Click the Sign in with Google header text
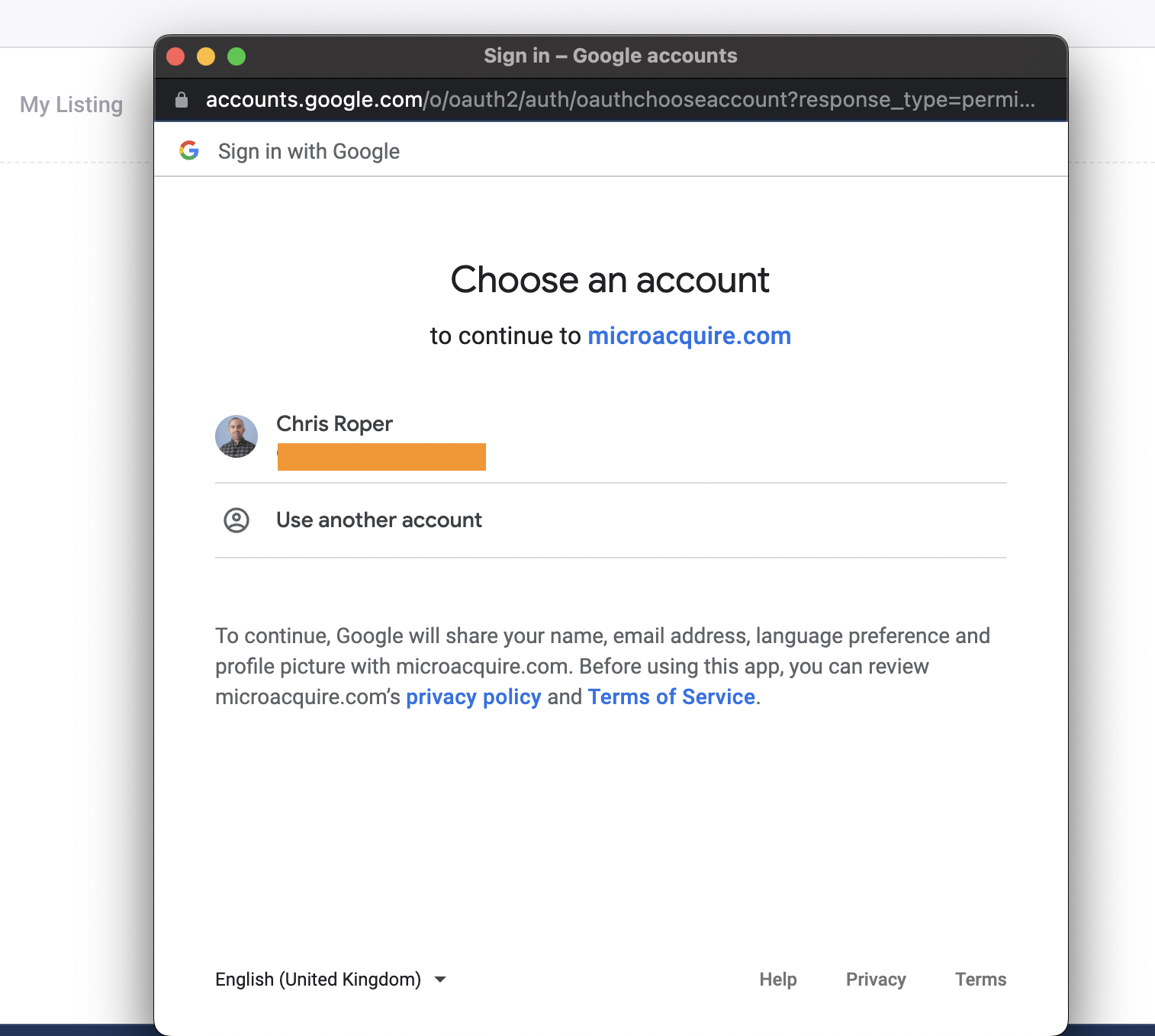 tap(309, 151)
